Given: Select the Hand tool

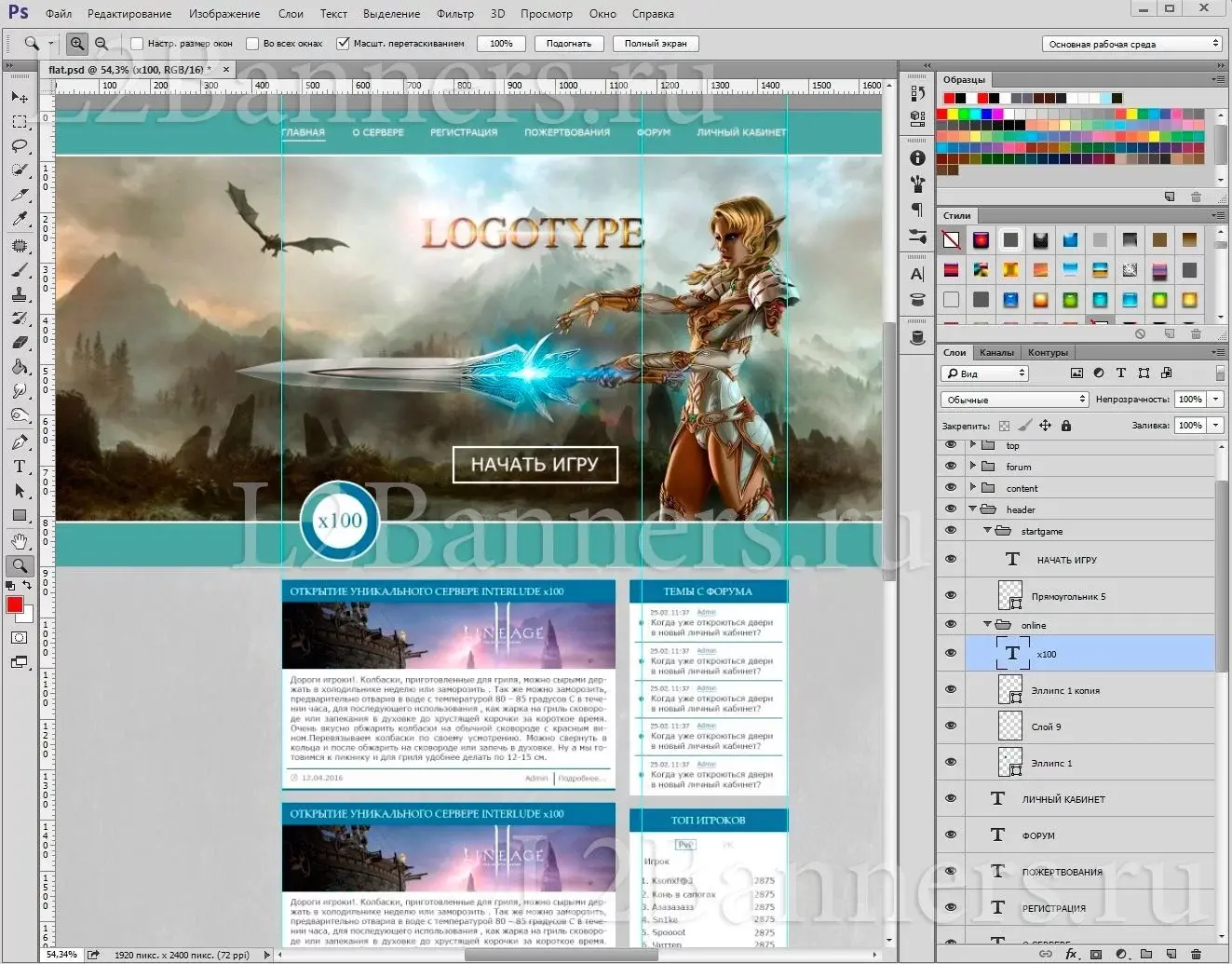Looking at the screenshot, I should coord(20,541).
